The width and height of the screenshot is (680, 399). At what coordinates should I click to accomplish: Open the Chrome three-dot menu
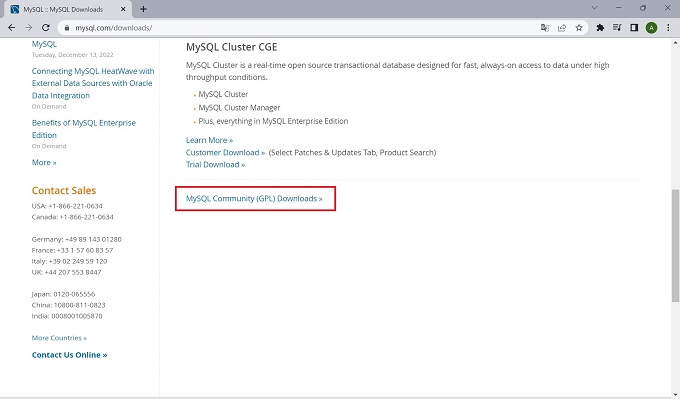668,28
